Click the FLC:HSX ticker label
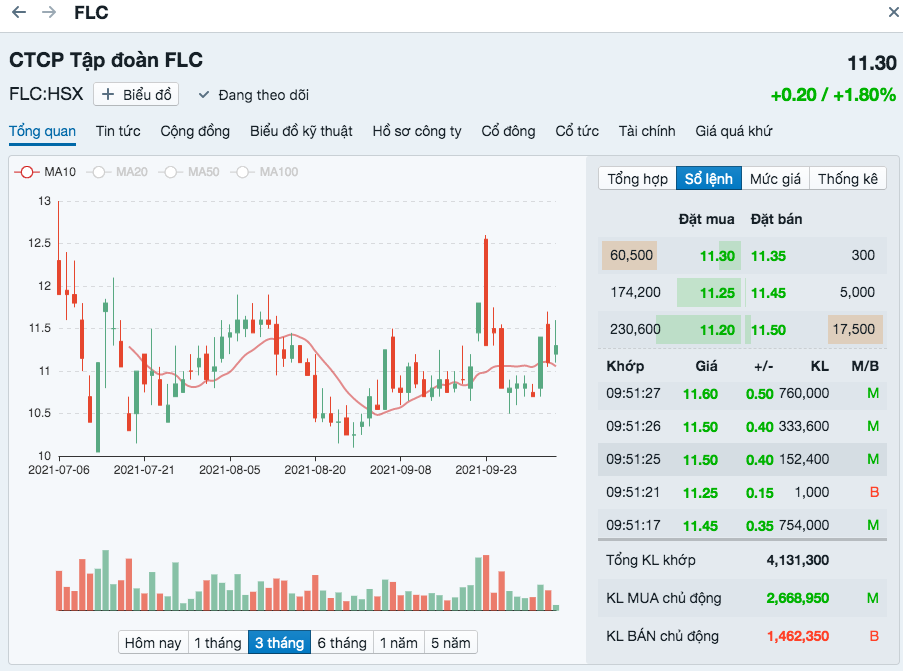 click(x=46, y=94)
